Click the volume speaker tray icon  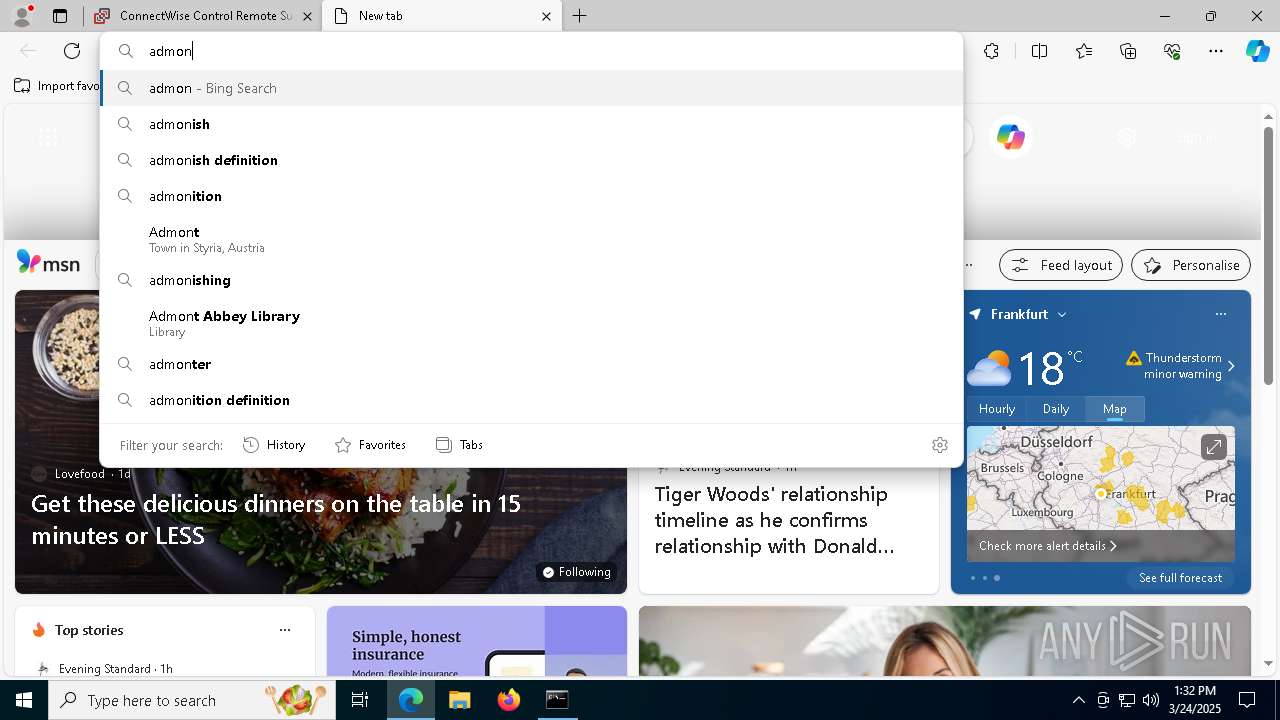pos(1150,700)
